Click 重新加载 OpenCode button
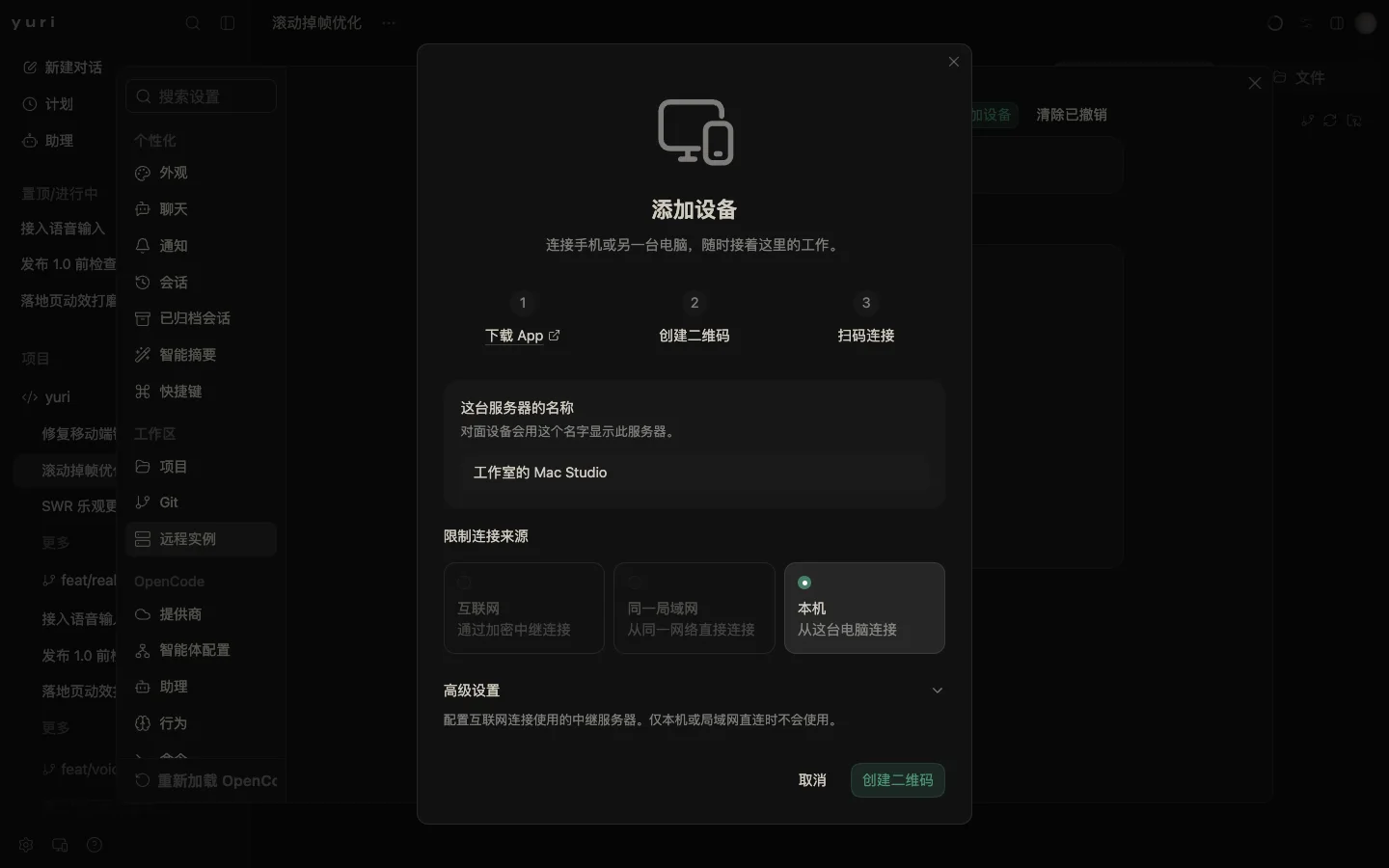Image resolution: width=1389 pixels, height=868 pixels. pyautogui.click(x=205, y=781)
